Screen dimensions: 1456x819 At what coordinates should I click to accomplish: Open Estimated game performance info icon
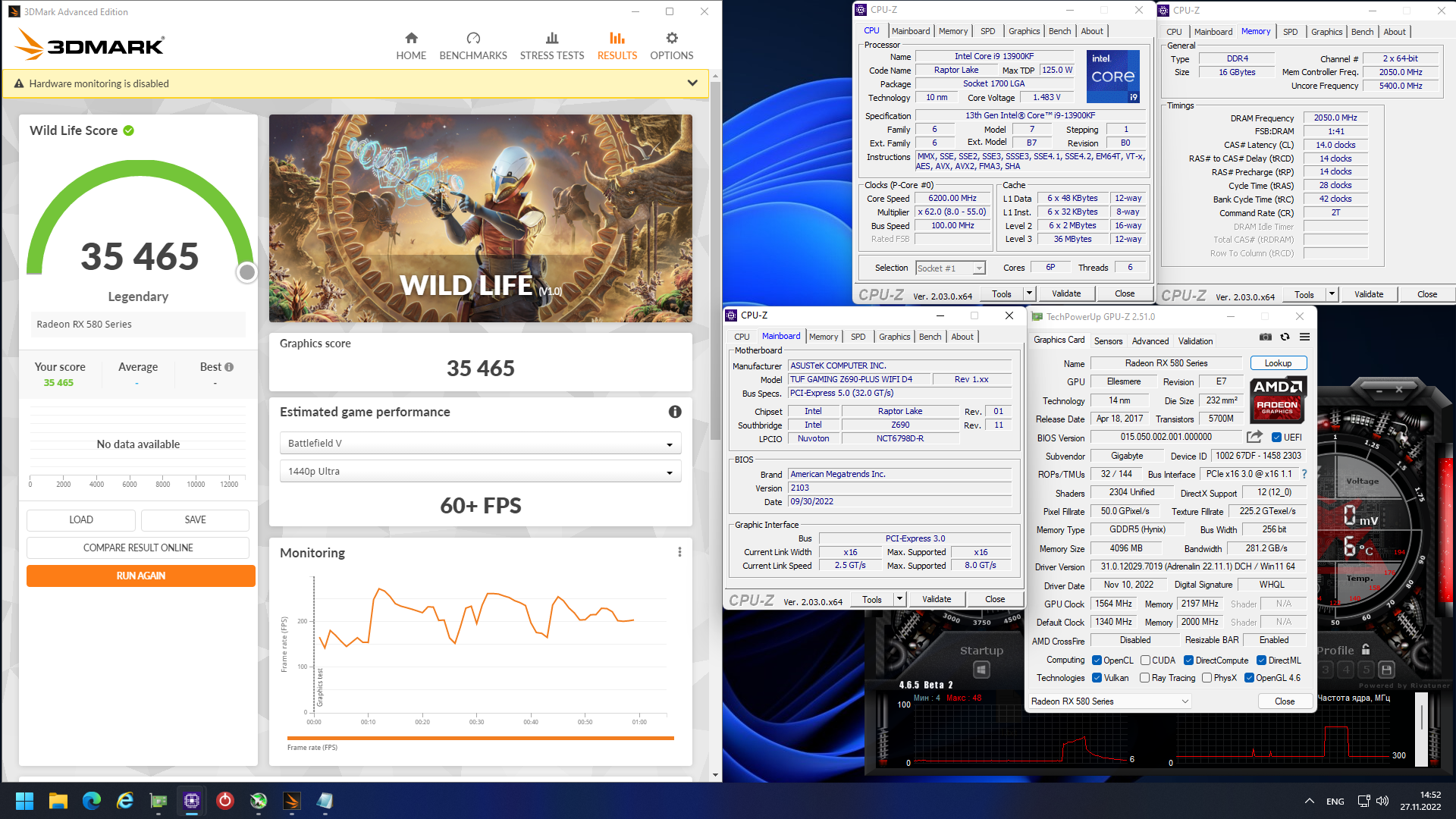click(675, 412)
